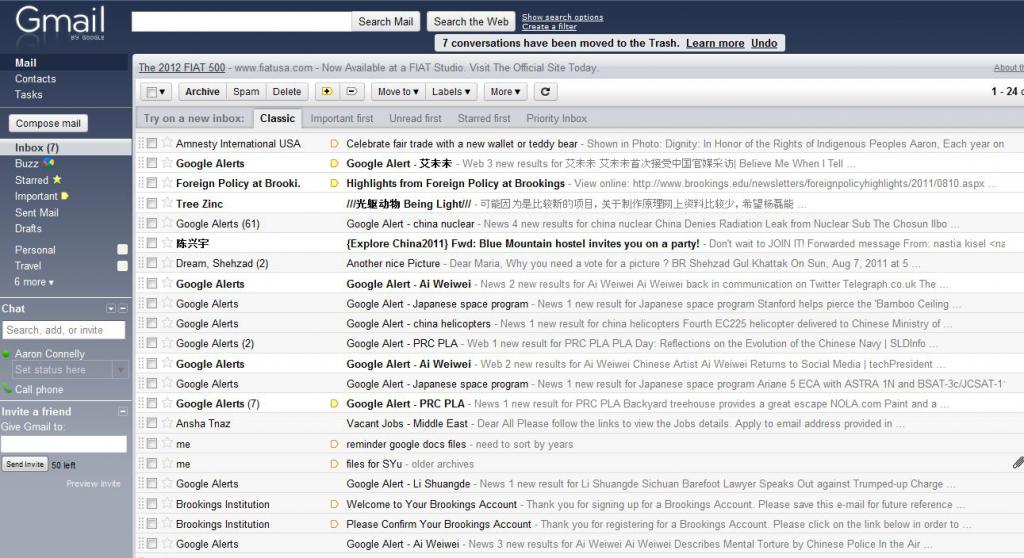Viewport: 1024px width, 558px height.
Task: Click the Travel label color swatch
Action: tap(122, 266)
